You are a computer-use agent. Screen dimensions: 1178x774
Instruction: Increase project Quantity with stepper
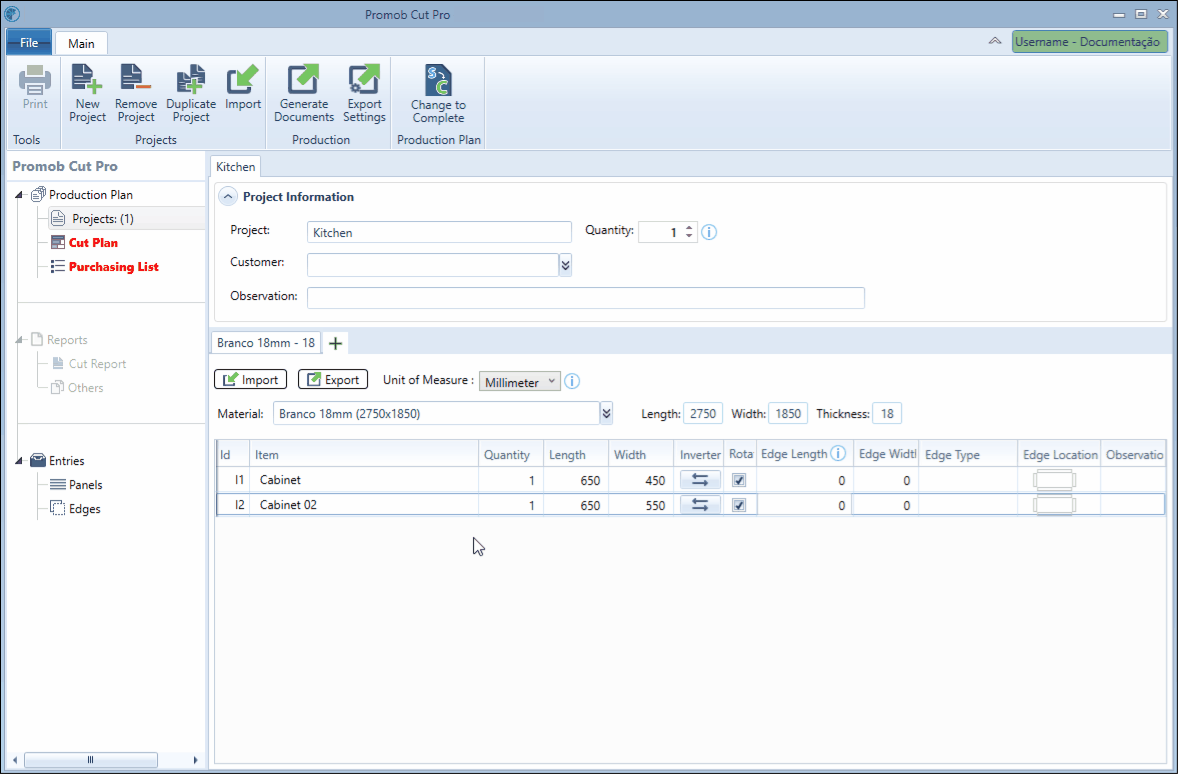pos(689,228)
